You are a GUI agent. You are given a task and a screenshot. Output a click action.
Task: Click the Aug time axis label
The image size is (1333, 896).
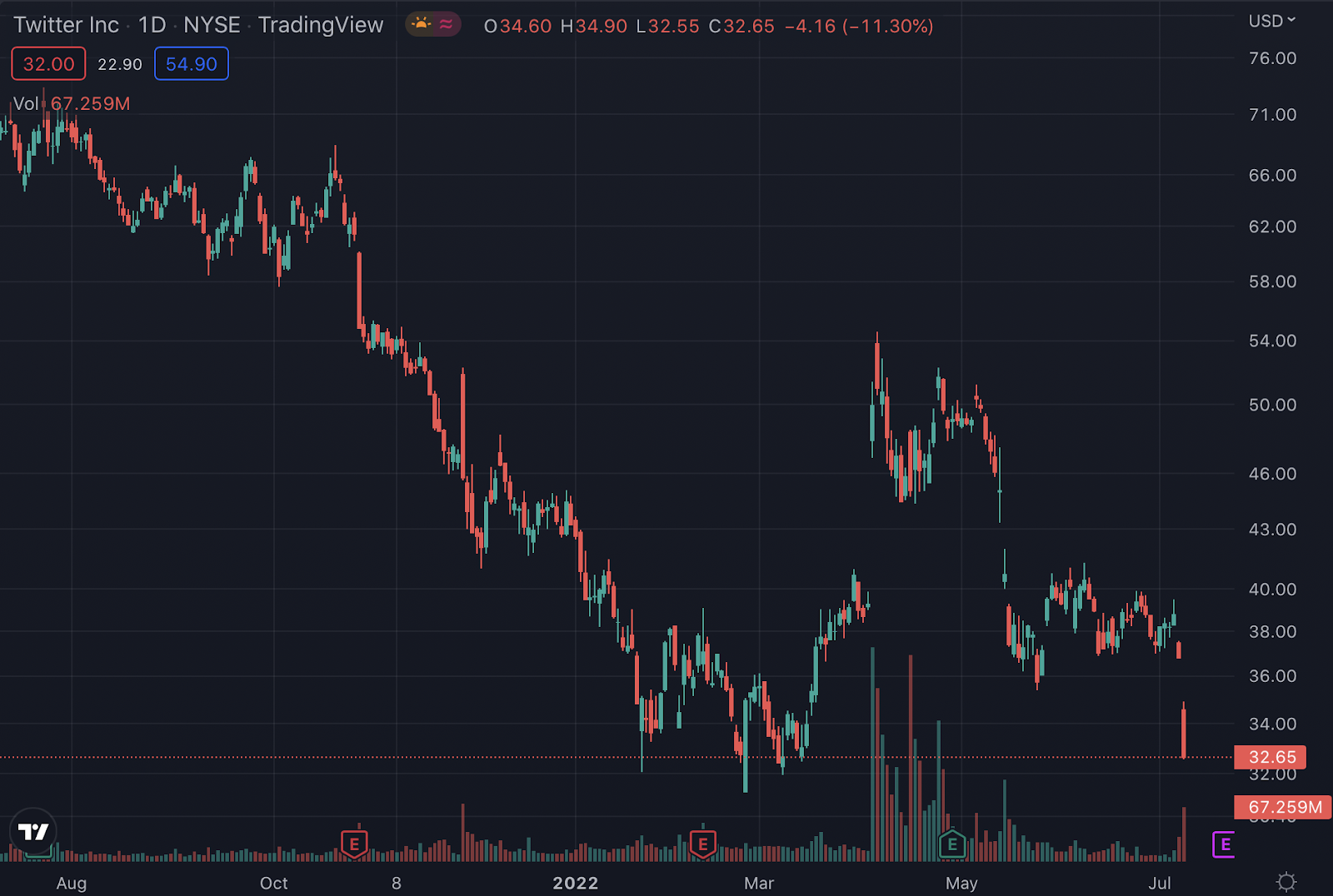(72, 884)
